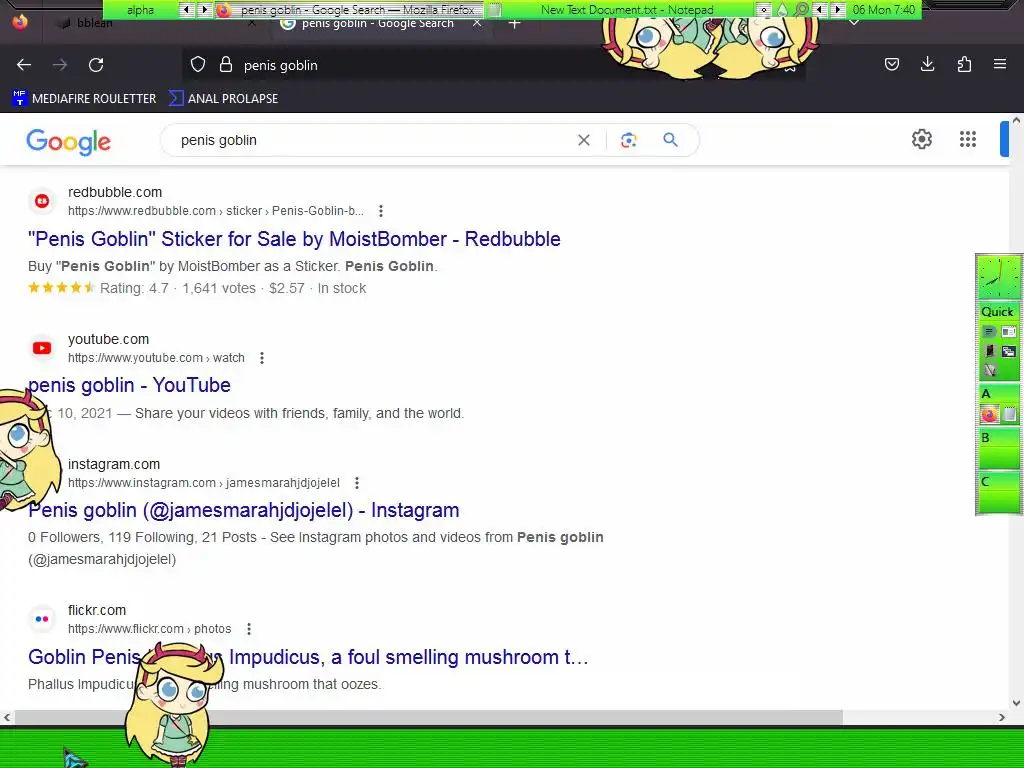
Task: Open the Pocket save icon
Action: pyautogui.click(x=891, y=64)
